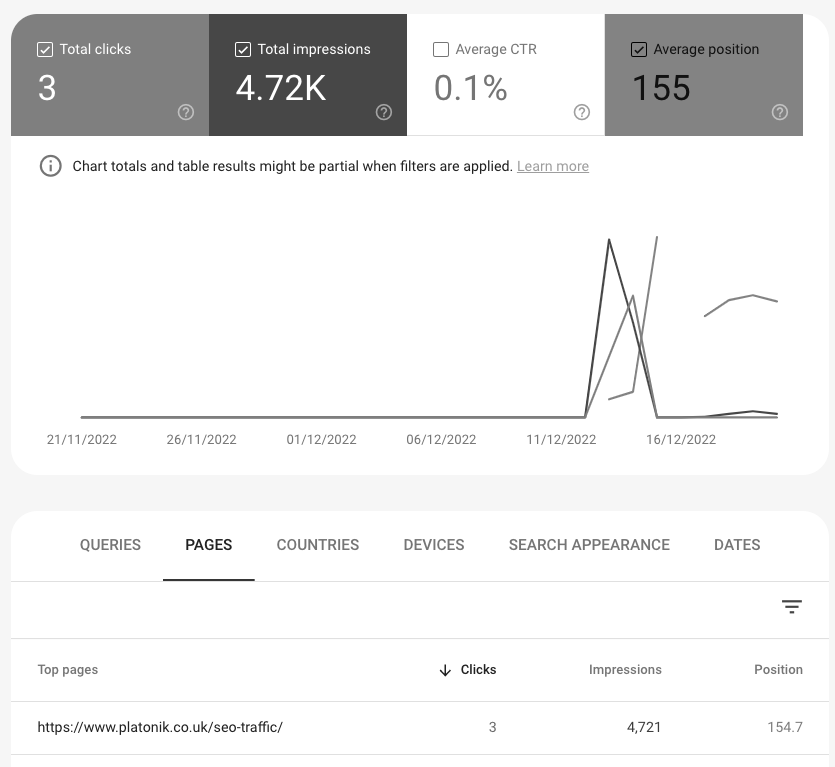Click help icon on Total clicks card
The width and height of the screenshot is (835, 767).
pos(185,112)
